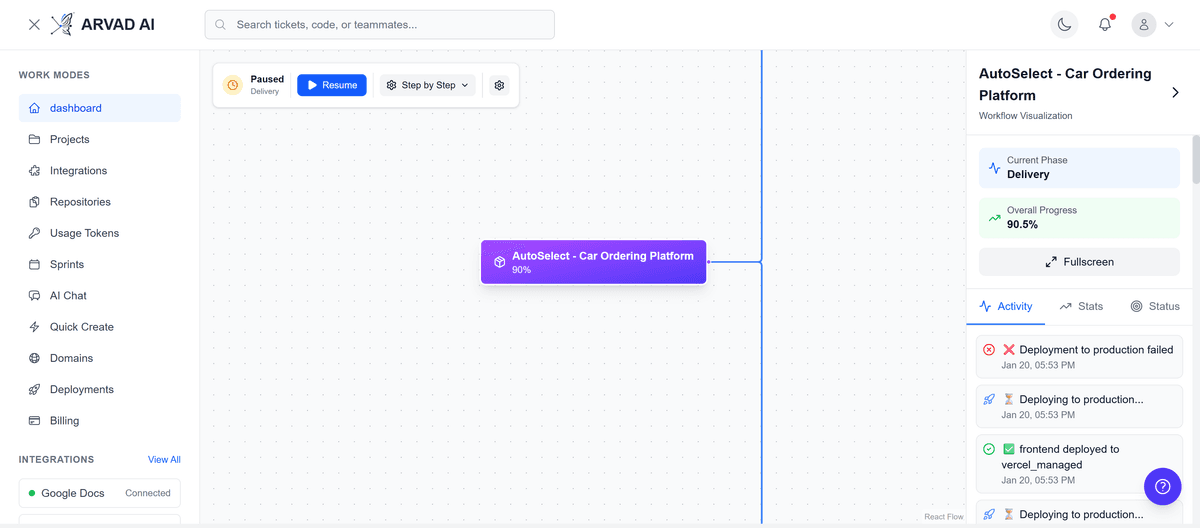Click the ARVAD AI bird logo
Image resolution: width=1200 pixels, height=528 pixels.
tap(63, 24)
